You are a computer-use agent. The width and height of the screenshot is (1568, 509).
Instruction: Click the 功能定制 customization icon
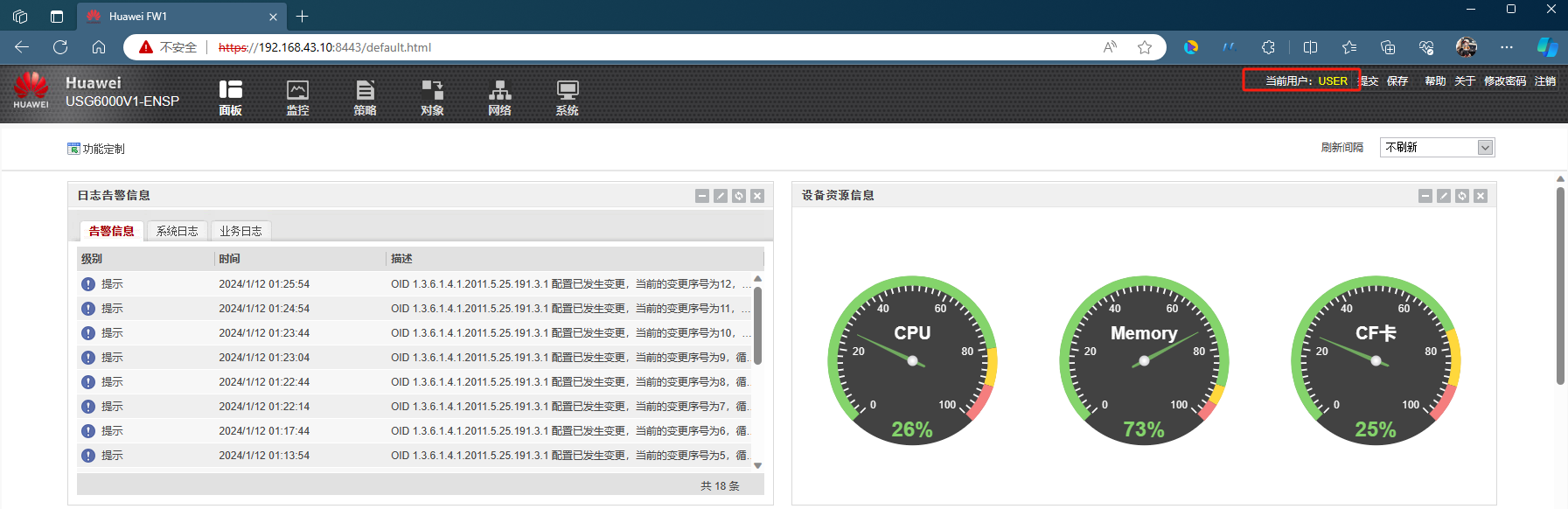(x=74, y=149)
